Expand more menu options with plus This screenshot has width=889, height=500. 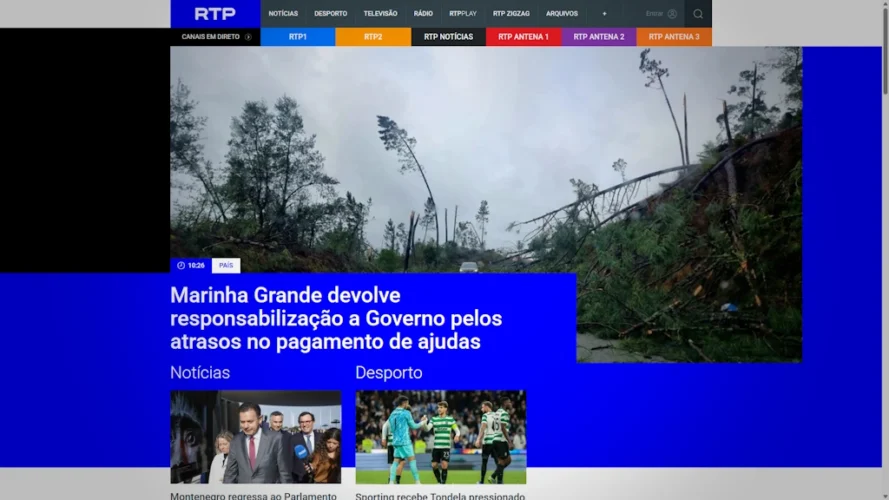click(x=604, y=14)
